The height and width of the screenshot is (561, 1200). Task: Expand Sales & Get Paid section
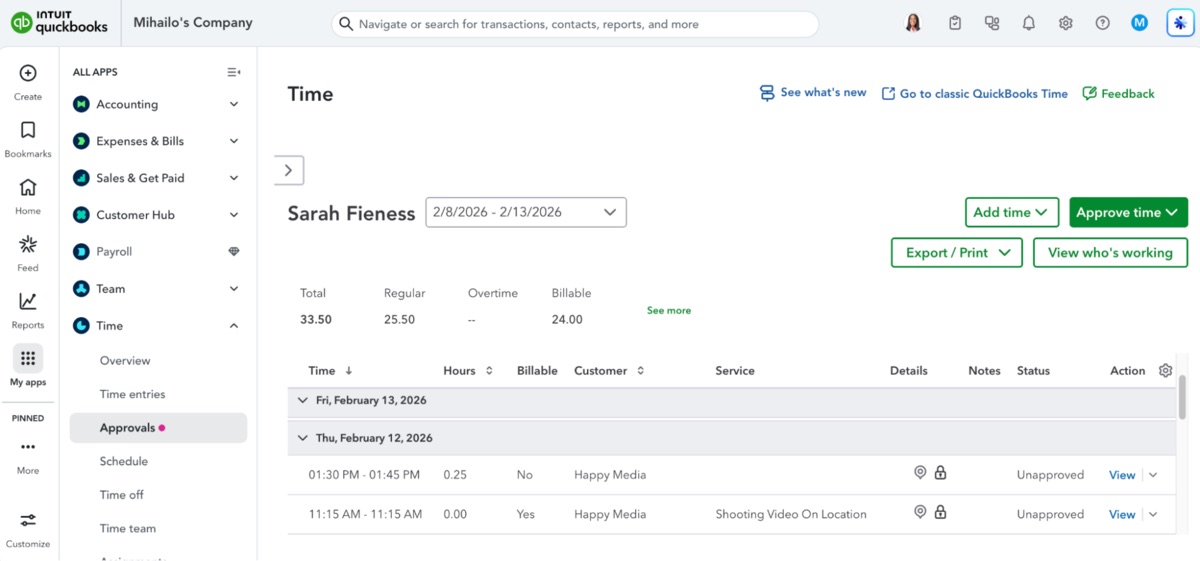click(234, 178)
